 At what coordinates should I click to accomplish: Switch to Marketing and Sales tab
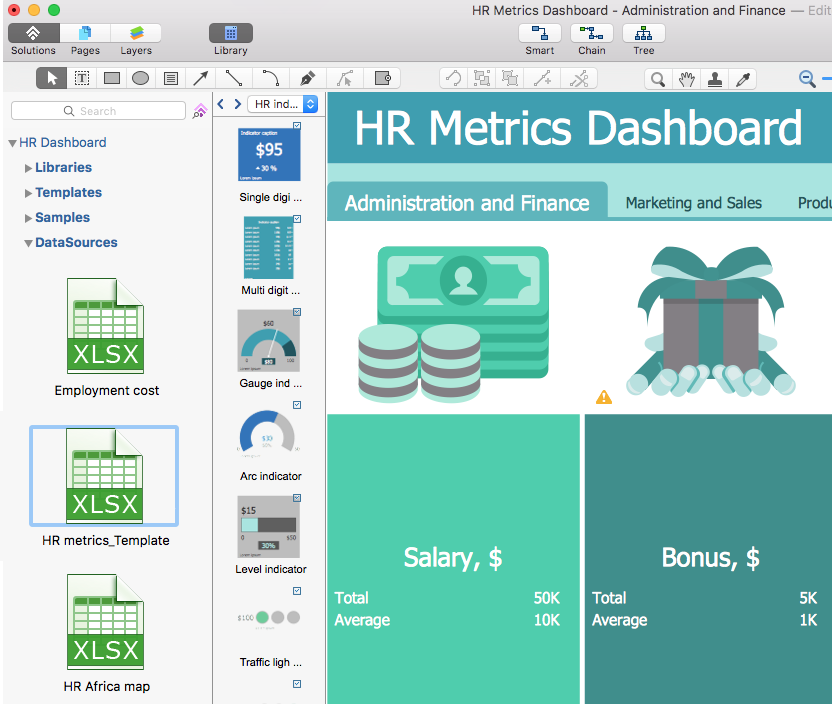click(x=693, y=203)
